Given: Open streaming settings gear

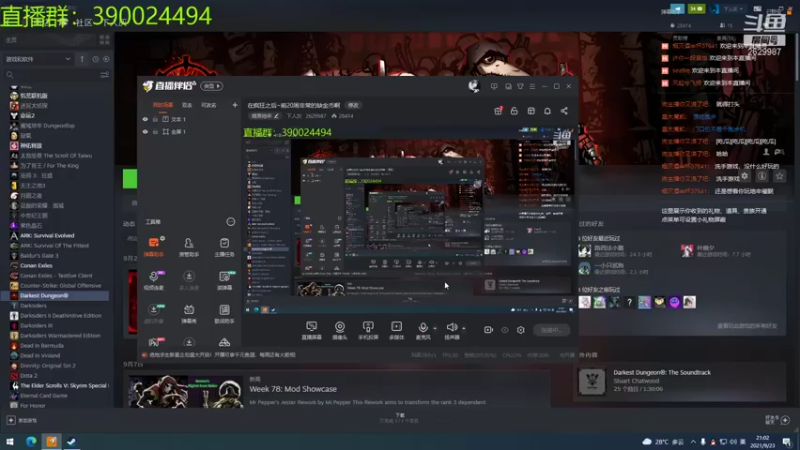Looking at the screenshot, I should pos(520,330).
